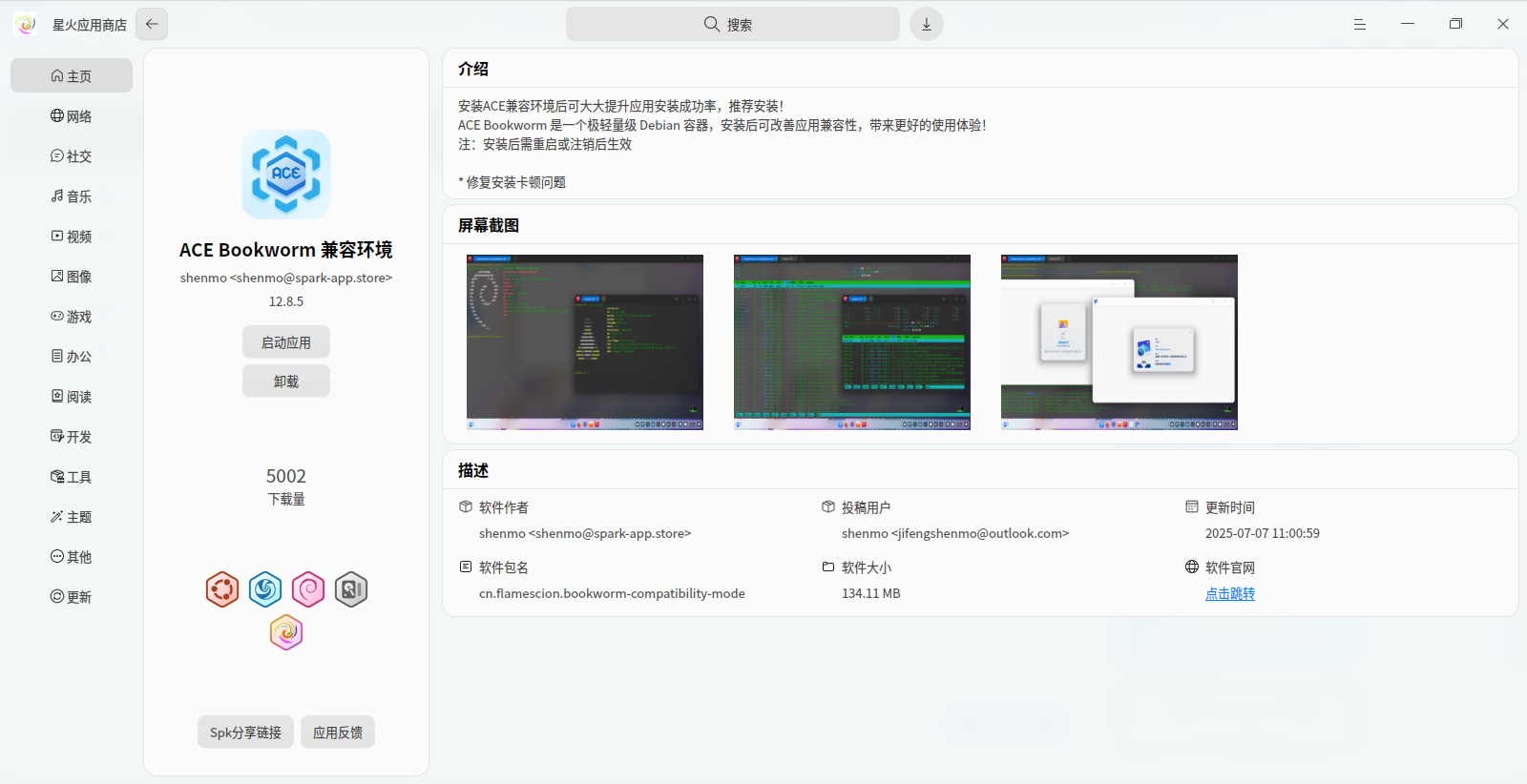Open the 开发 development category

tap(72, 436)
